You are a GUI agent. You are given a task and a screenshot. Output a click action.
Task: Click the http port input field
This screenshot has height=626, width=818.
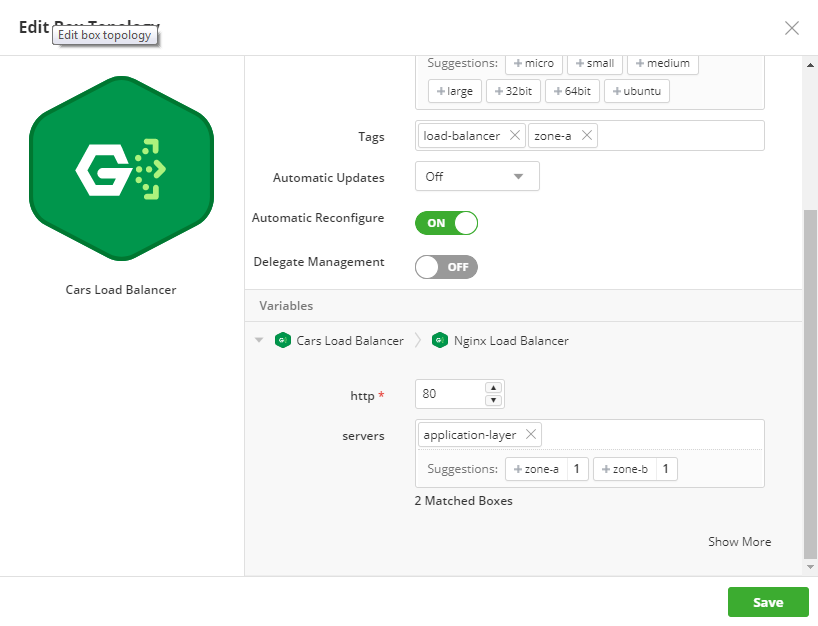(460, 394)
